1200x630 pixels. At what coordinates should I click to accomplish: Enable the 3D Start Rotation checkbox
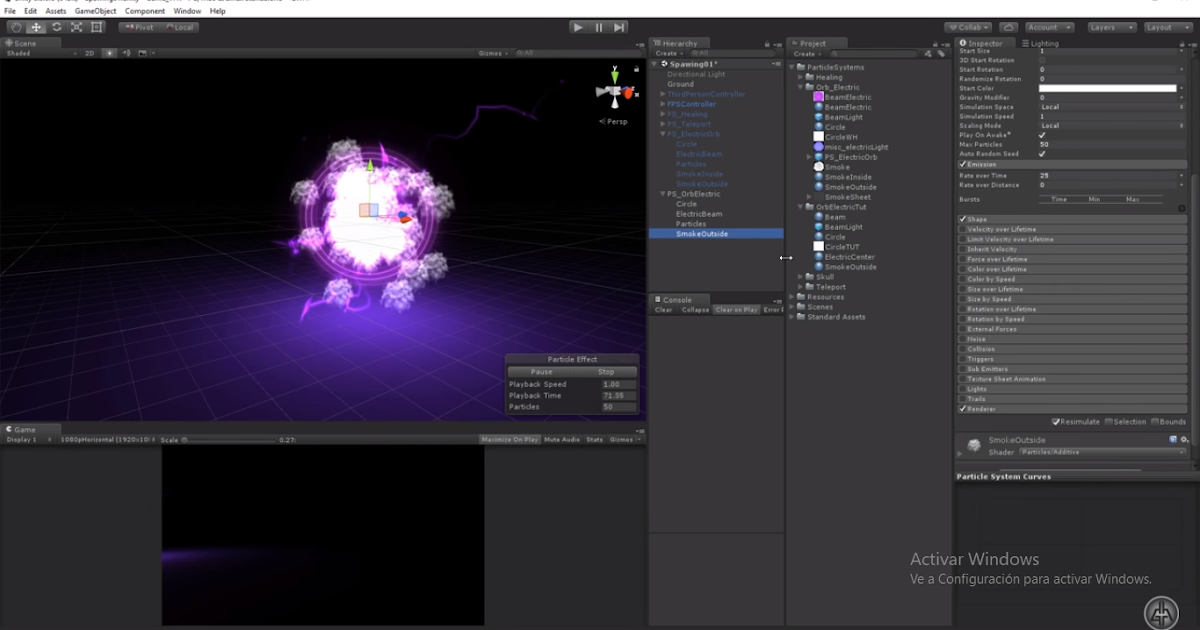pyautogui.click(x=1042, y=60)
